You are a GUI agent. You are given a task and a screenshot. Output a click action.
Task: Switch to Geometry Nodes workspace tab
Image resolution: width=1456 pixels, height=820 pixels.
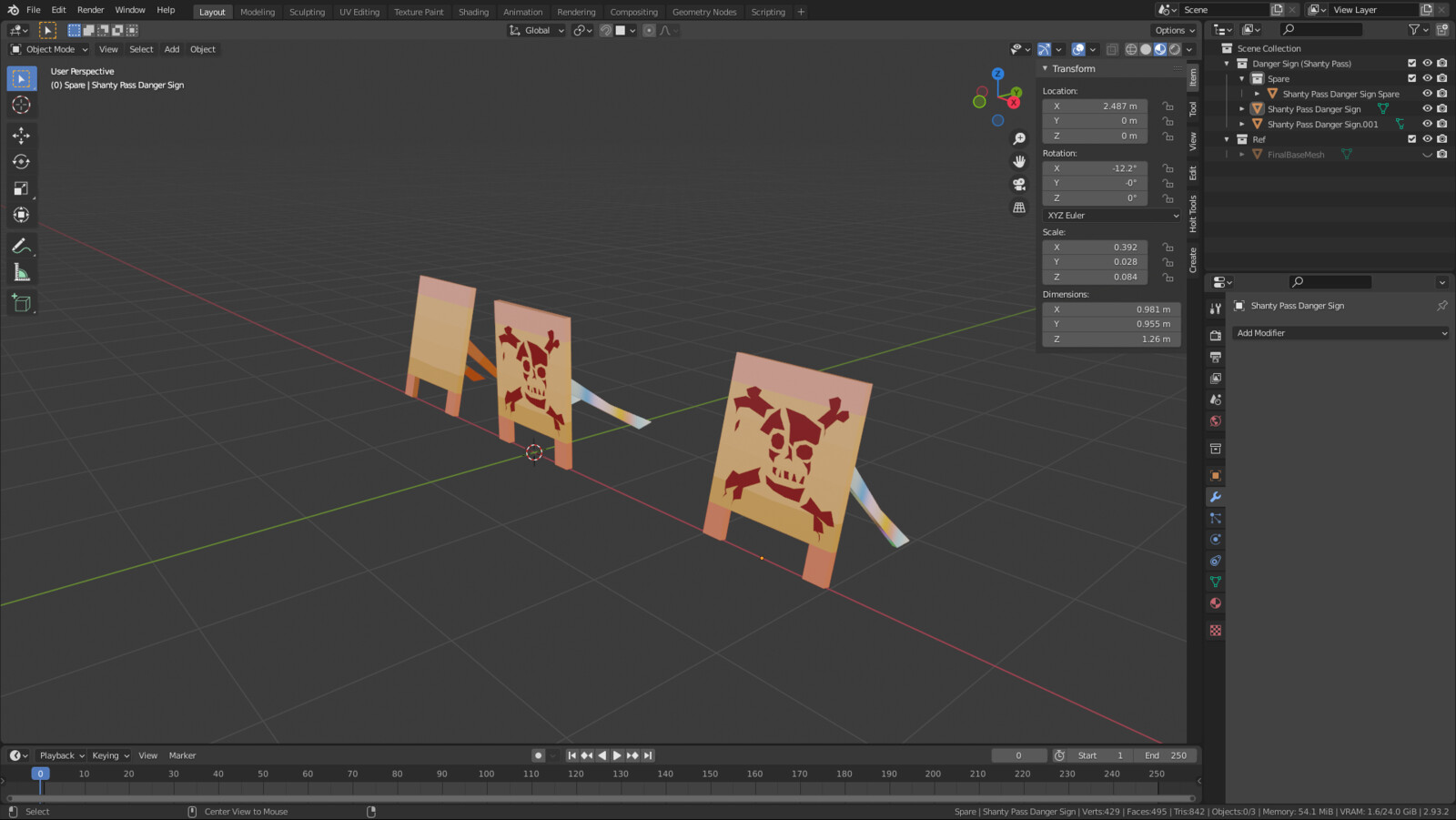(704, 12)
